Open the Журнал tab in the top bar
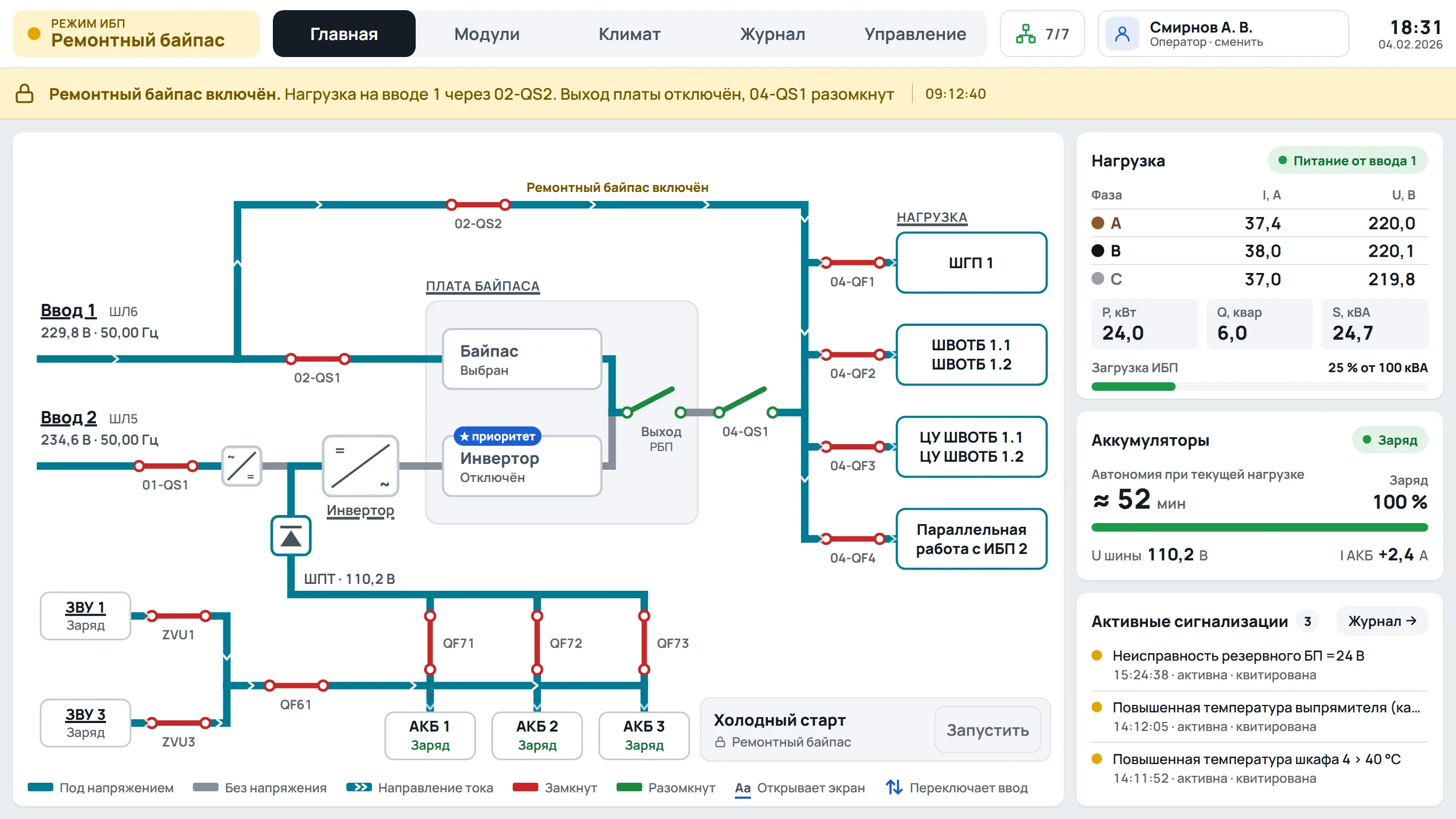 tap(773, 34)
